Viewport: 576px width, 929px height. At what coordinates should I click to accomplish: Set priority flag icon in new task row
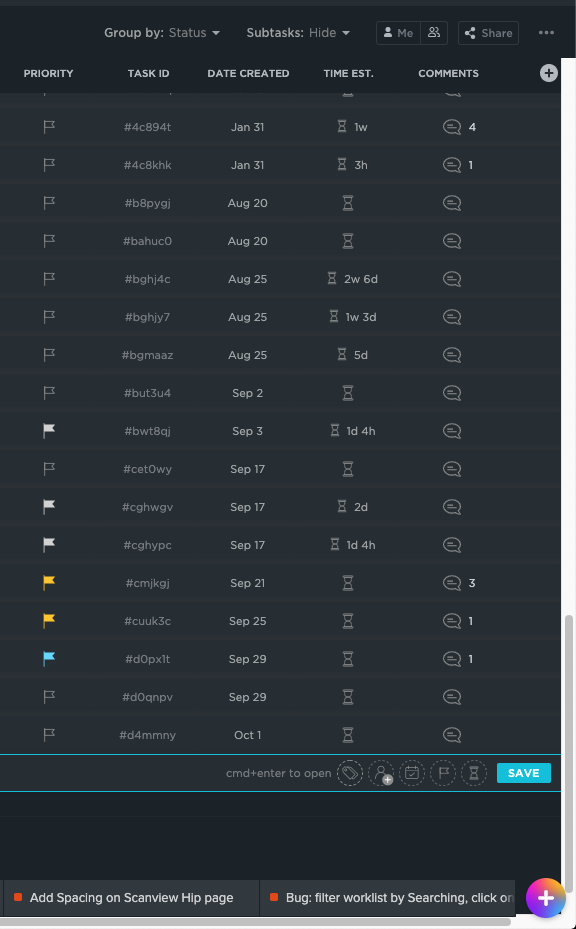click(x=443, y=773)
